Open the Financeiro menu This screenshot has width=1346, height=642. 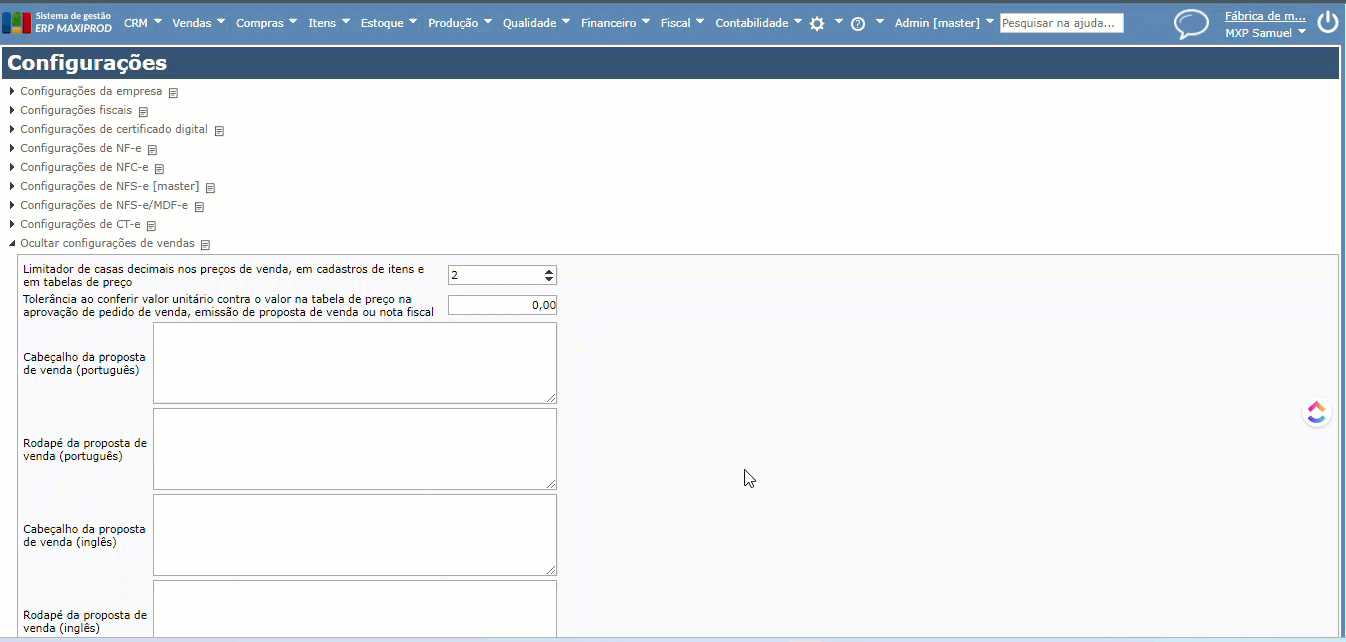(x=615, y=23)
